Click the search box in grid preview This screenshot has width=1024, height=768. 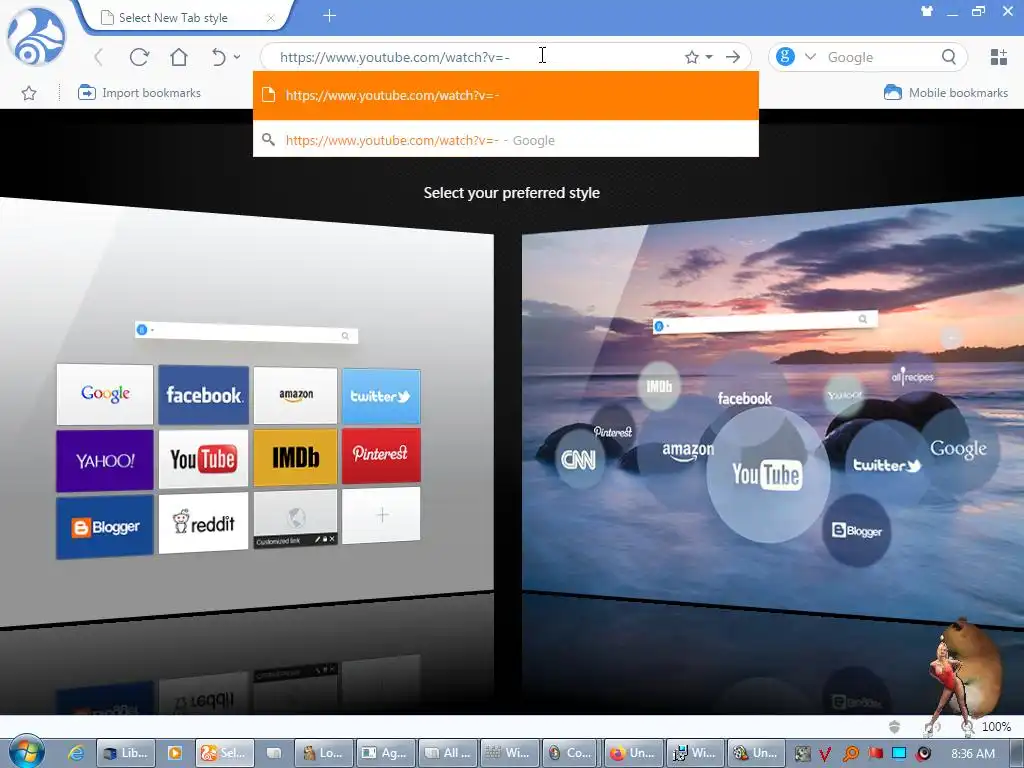point(246,332)
